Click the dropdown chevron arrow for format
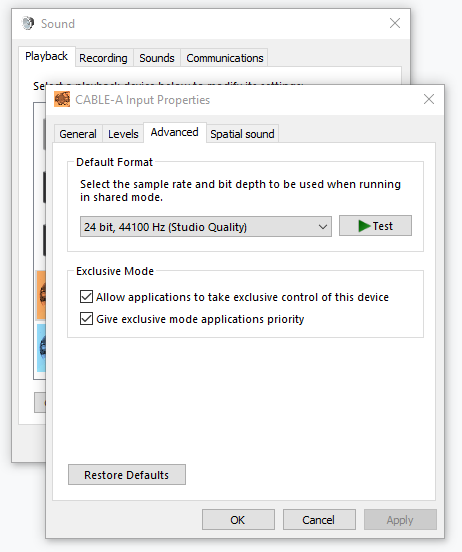This screenshot has width=462, height=552. tap(323, 227)
